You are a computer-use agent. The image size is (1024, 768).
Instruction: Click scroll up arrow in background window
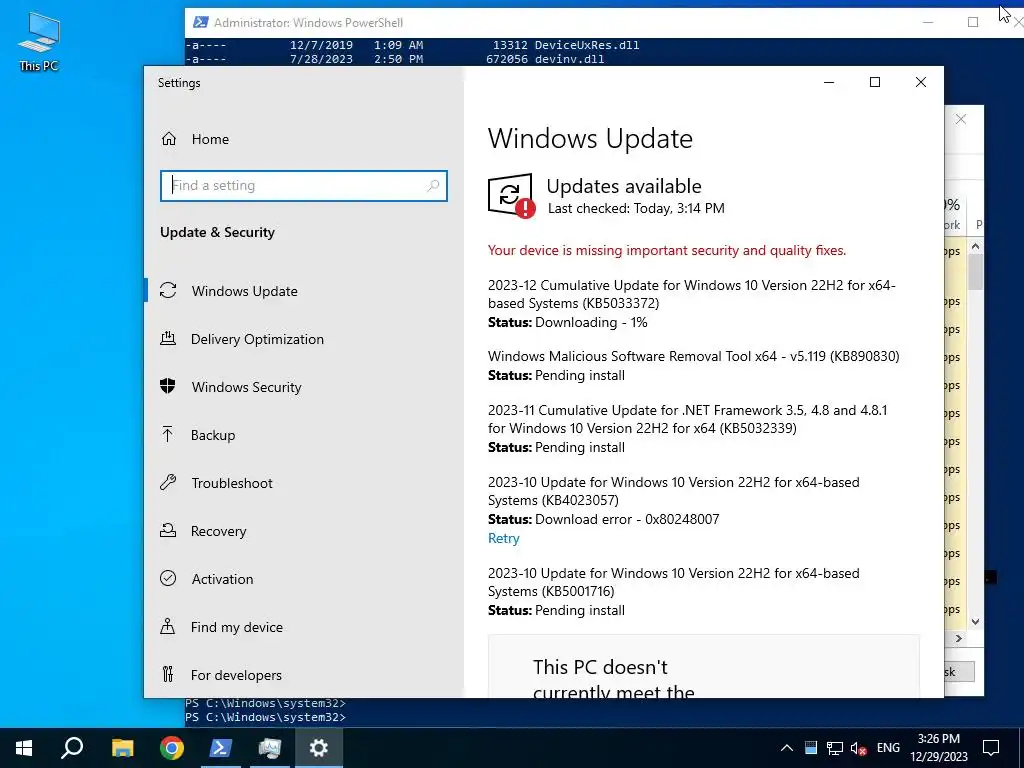click(x=976, y=247)
